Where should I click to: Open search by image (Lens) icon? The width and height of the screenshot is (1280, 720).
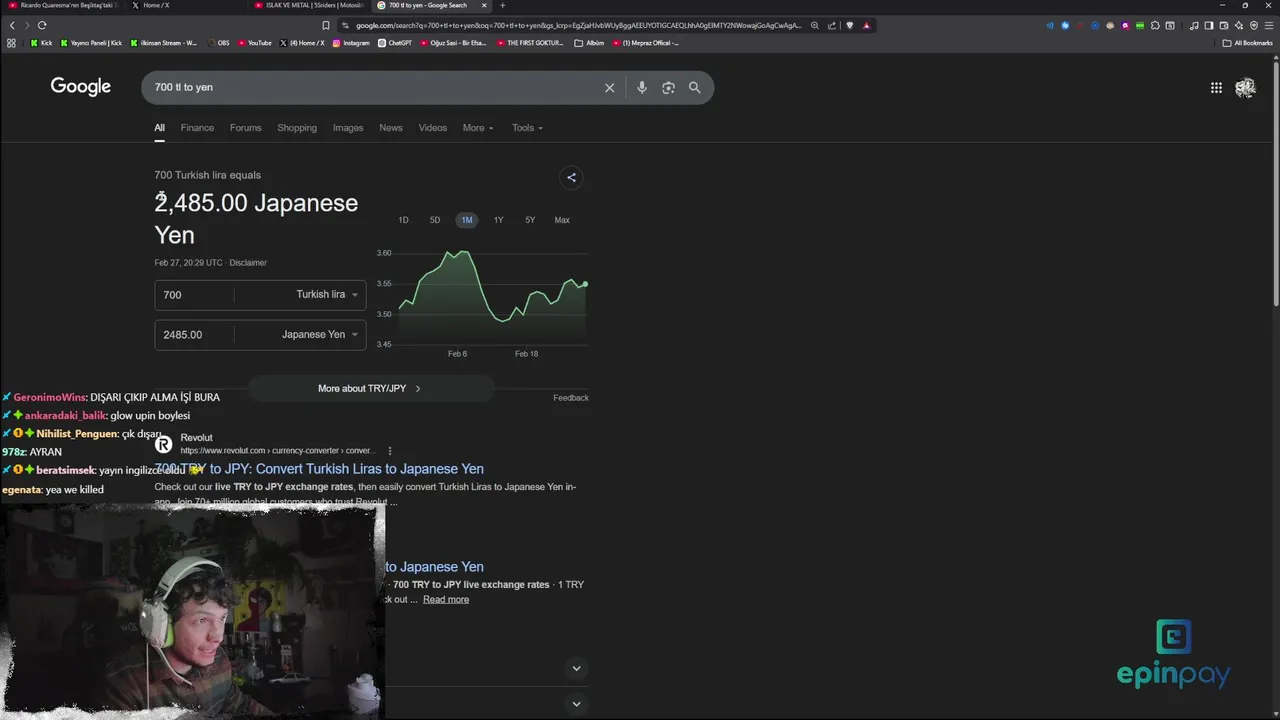[x=668, y=87]
